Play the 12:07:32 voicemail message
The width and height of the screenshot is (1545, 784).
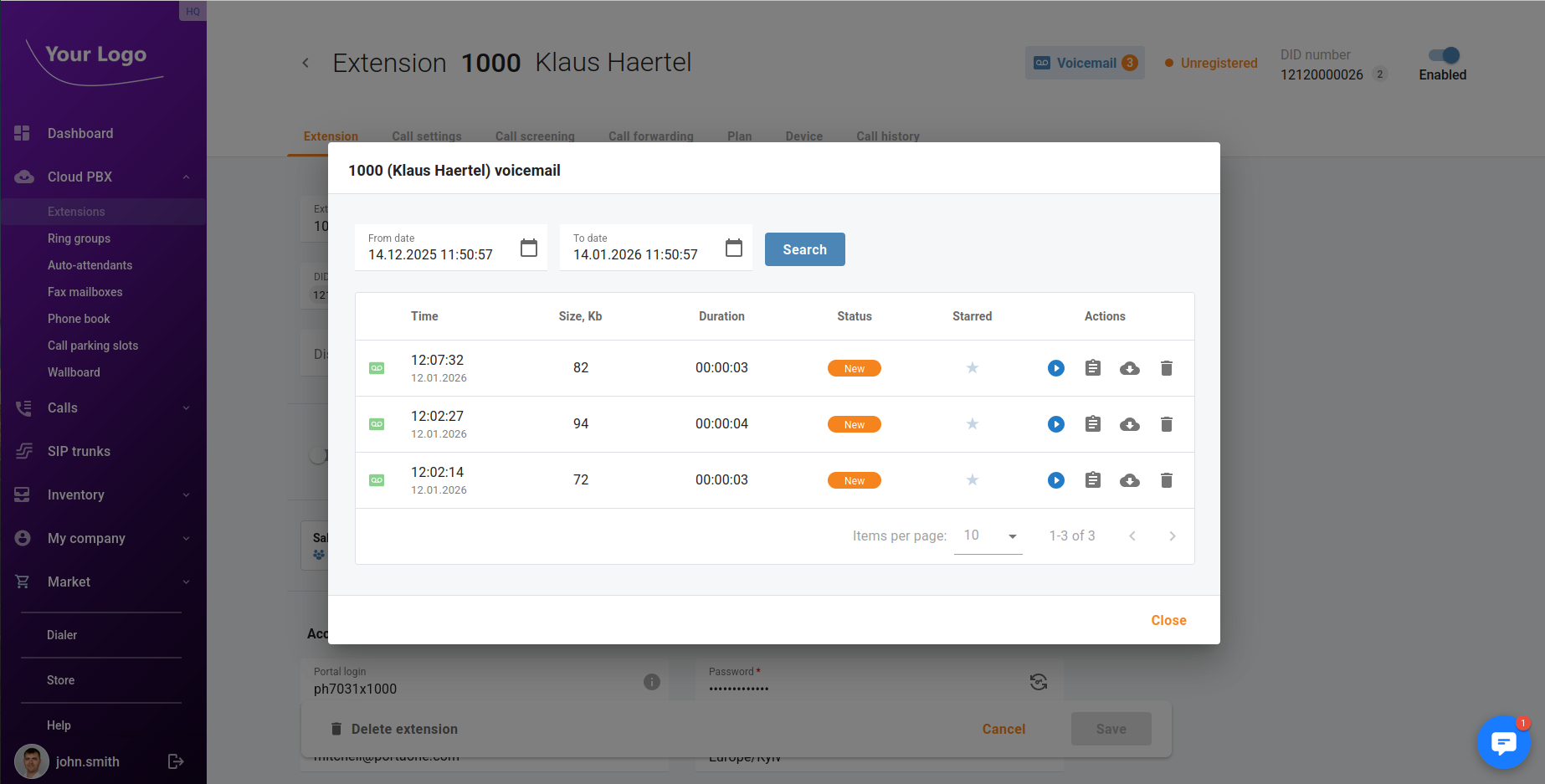click(1055, 368)
